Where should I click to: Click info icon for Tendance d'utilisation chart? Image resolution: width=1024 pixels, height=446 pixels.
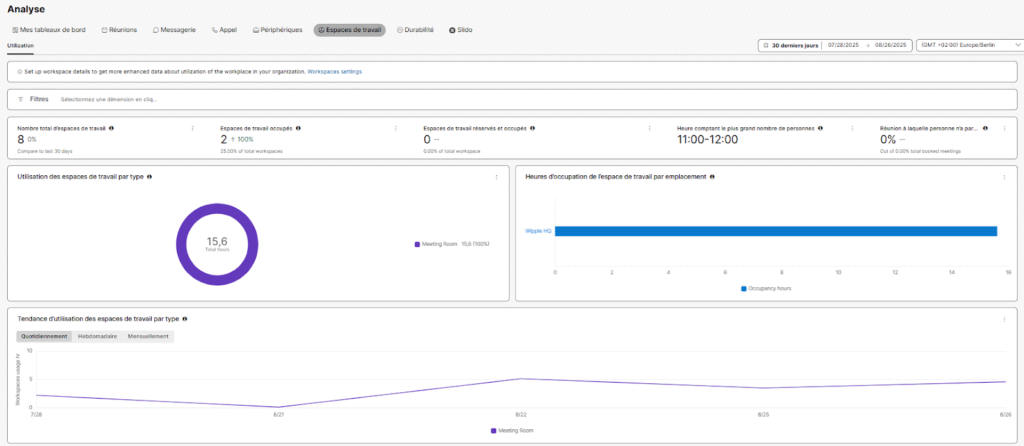(x=185, y=319)
